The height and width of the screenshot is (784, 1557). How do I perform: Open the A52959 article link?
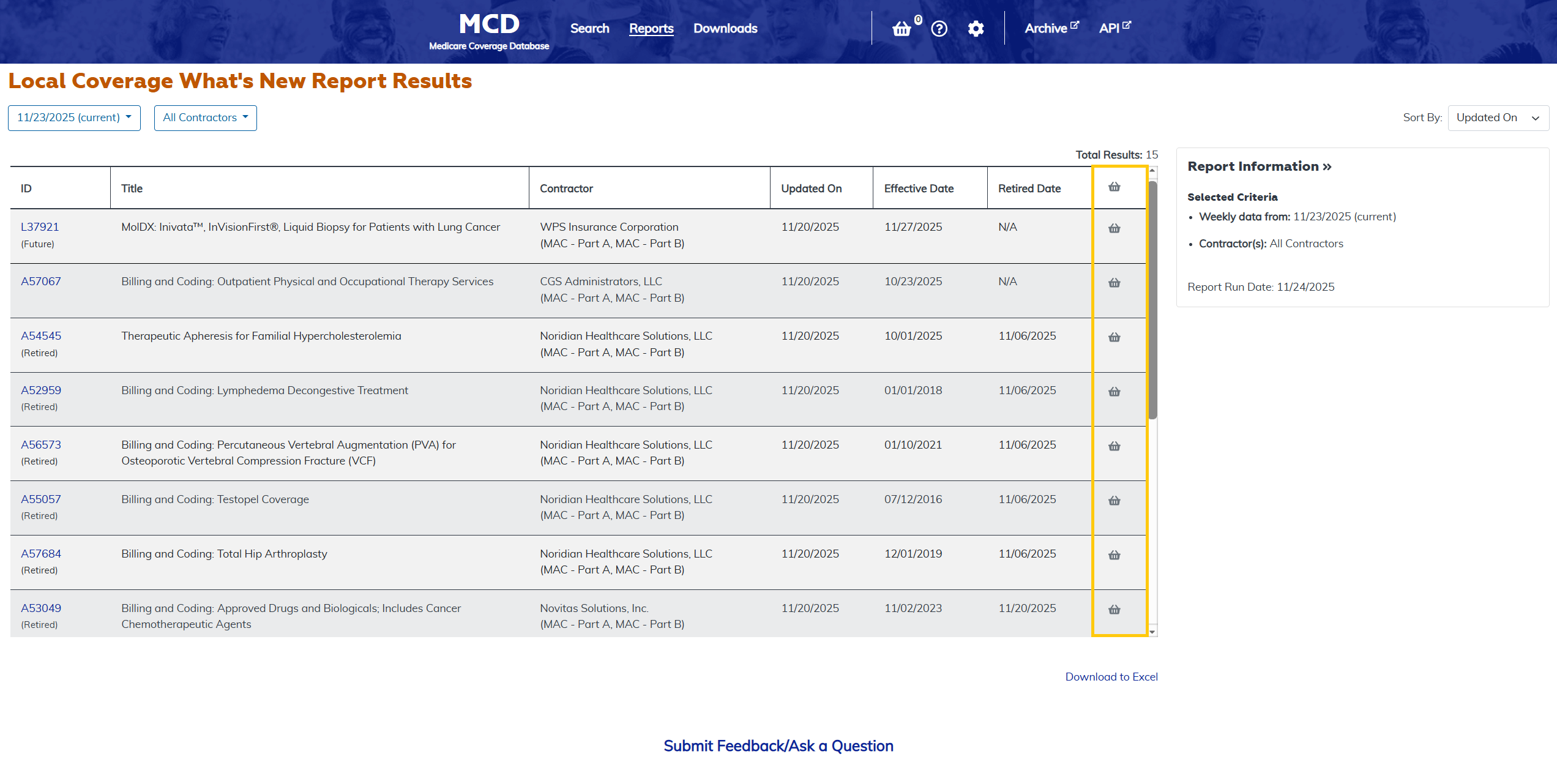pyautogui.click(x=41, y=390)
